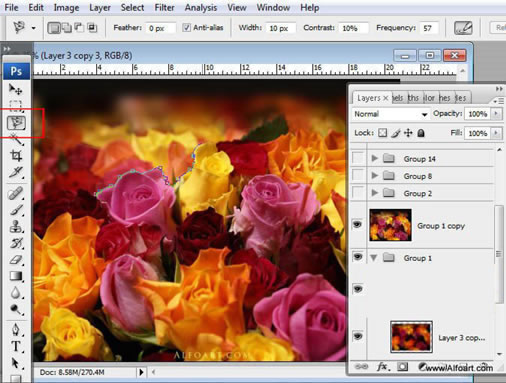Select the Gradient tool
The image size is (506, 383).
16,276
